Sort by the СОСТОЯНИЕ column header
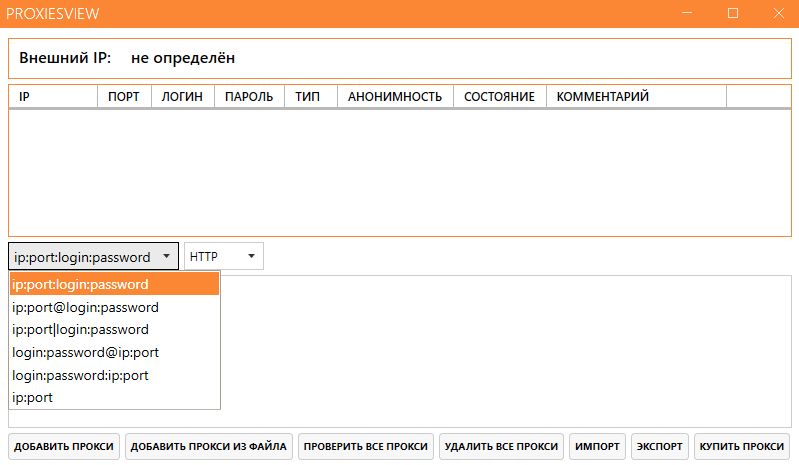799x465 pixels. (500, 96)
